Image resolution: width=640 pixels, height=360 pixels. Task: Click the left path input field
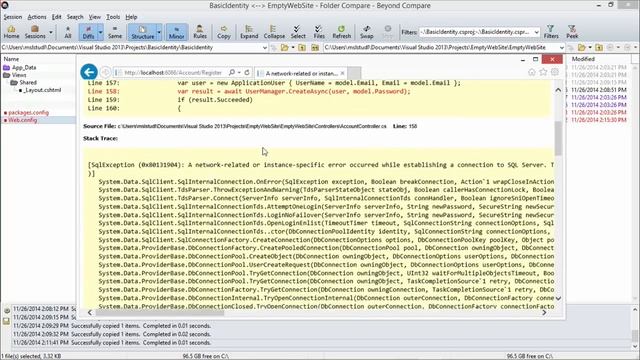(131, 48)
